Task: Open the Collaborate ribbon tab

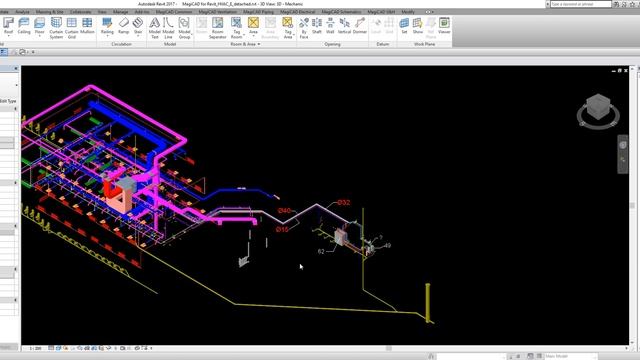Action: (80, 12)
